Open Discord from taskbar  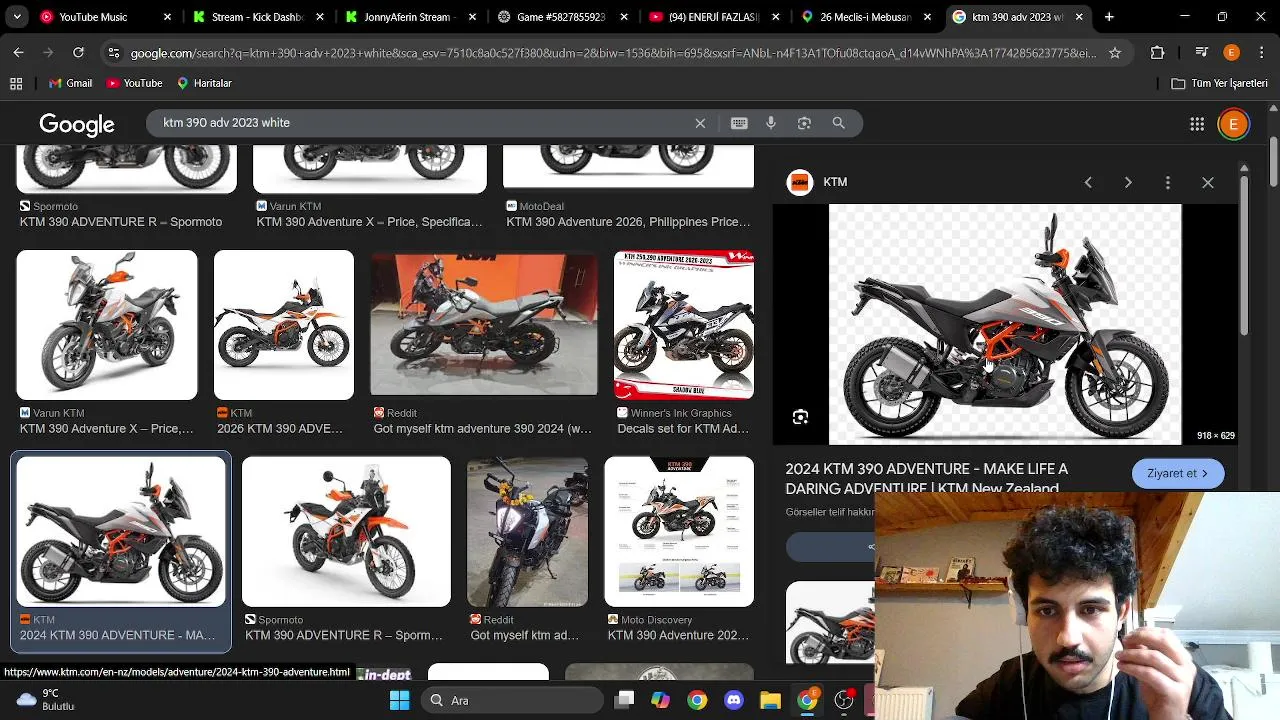click(x=733, y=700)
